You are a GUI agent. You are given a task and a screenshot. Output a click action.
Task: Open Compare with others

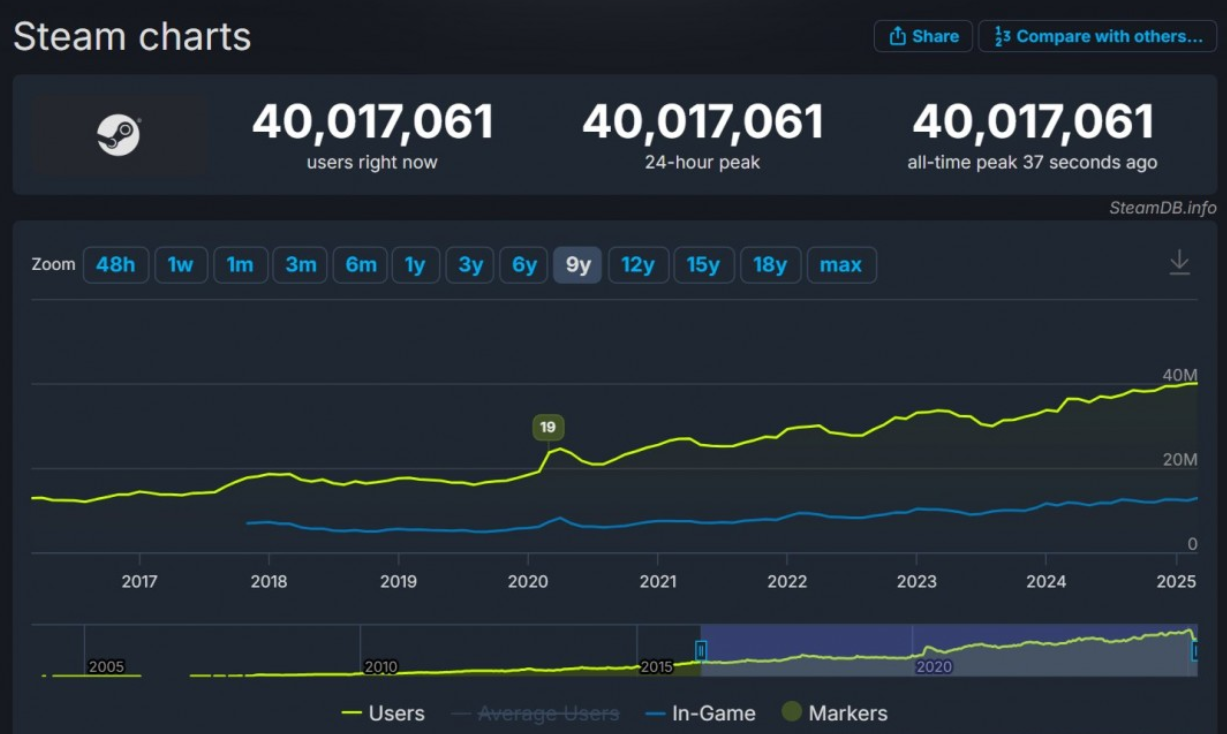1097,36
